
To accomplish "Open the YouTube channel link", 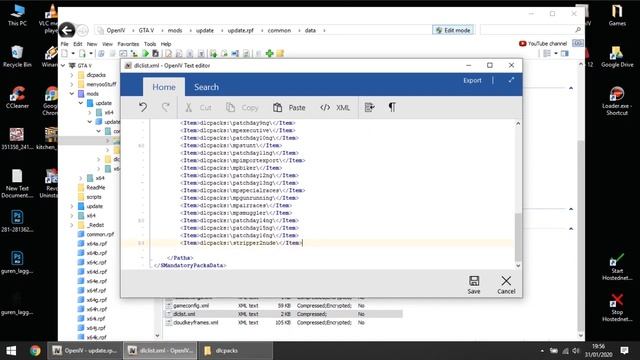I will [x=543, y=43].
